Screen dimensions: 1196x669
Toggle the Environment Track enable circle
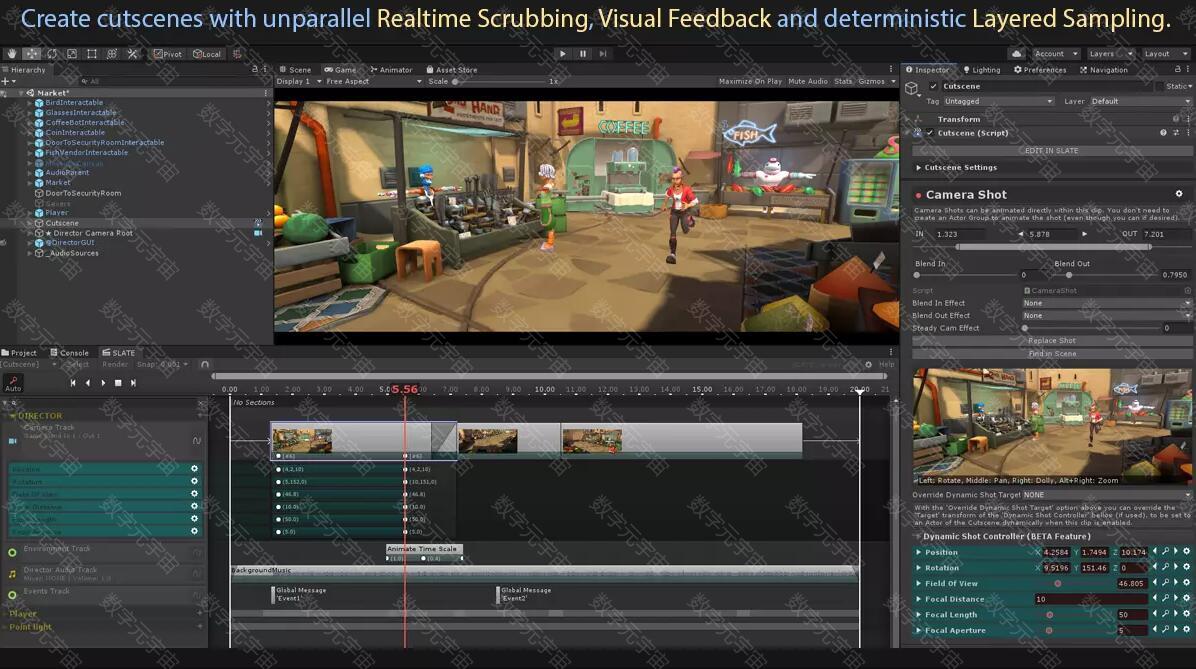tap(12, 552)
